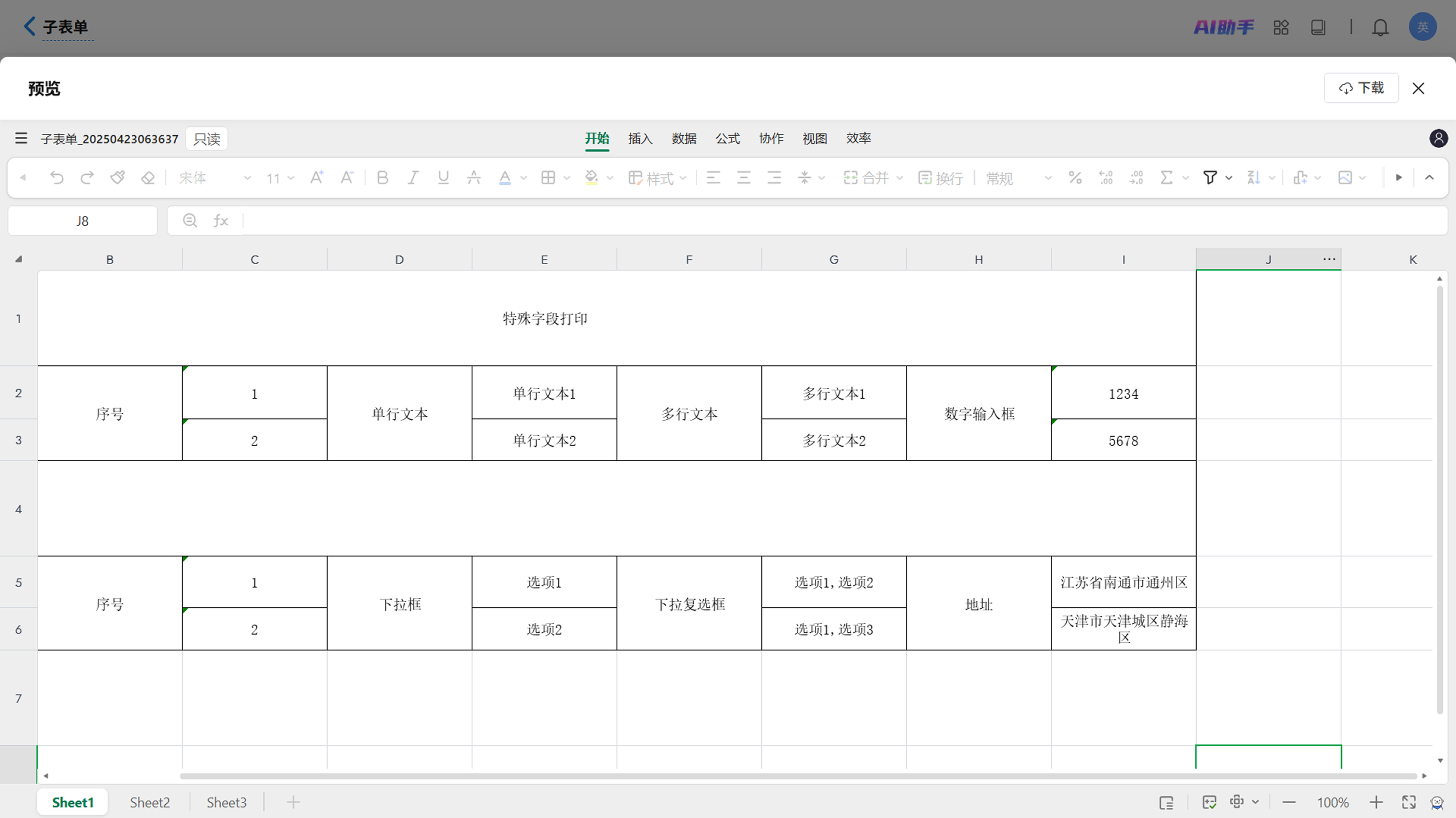The image size is (1456, 818).
Task: Toggle underline formatting
Action: 443,178
